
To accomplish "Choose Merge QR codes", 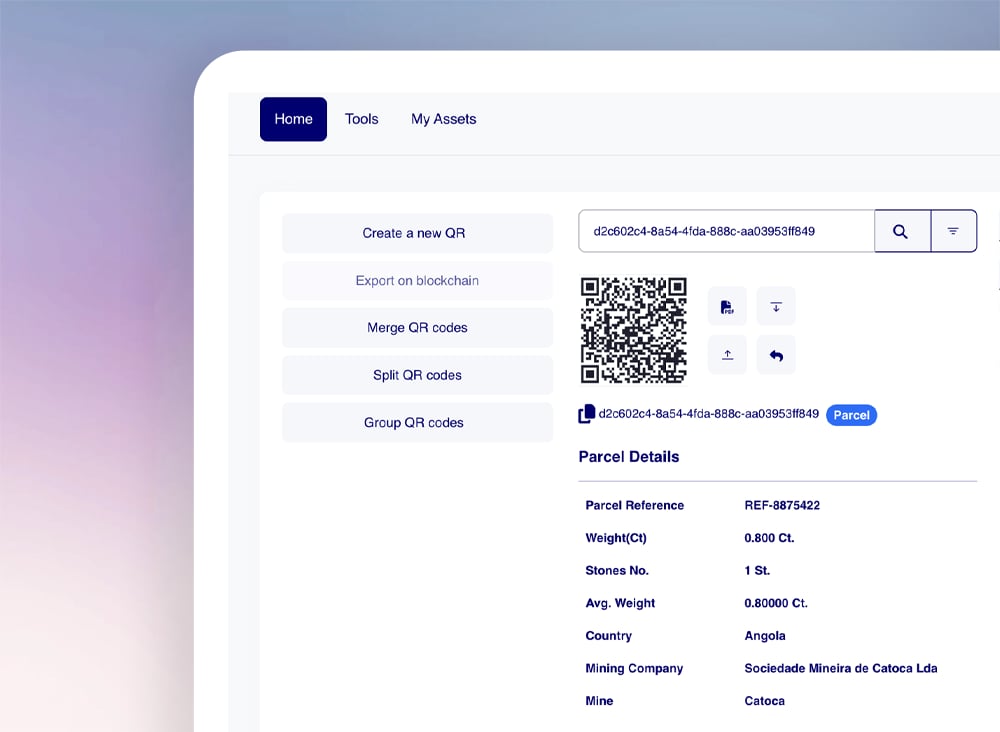I will [x=417, y=328].
